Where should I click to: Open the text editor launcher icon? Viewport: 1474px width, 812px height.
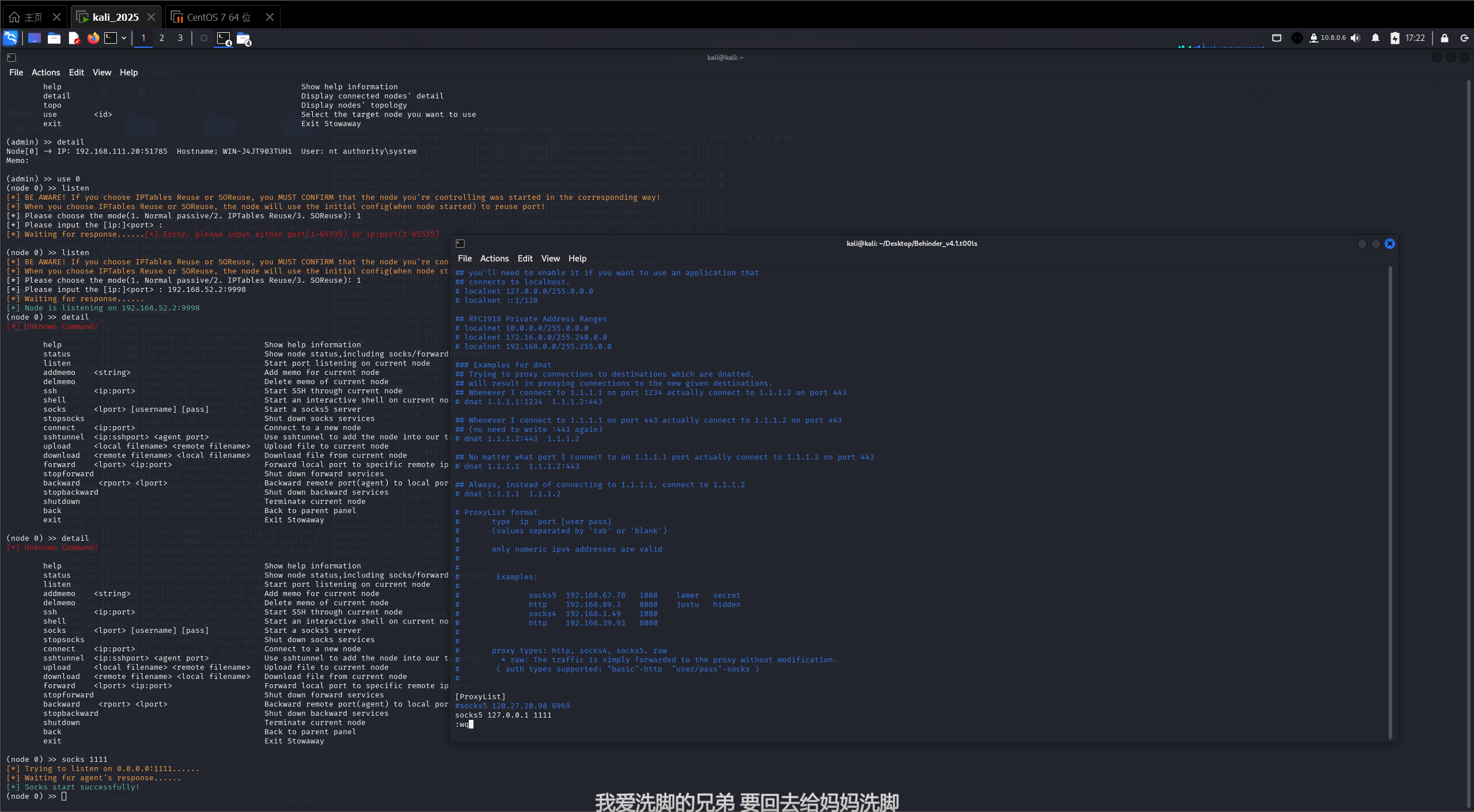click(x=74, y=38)
